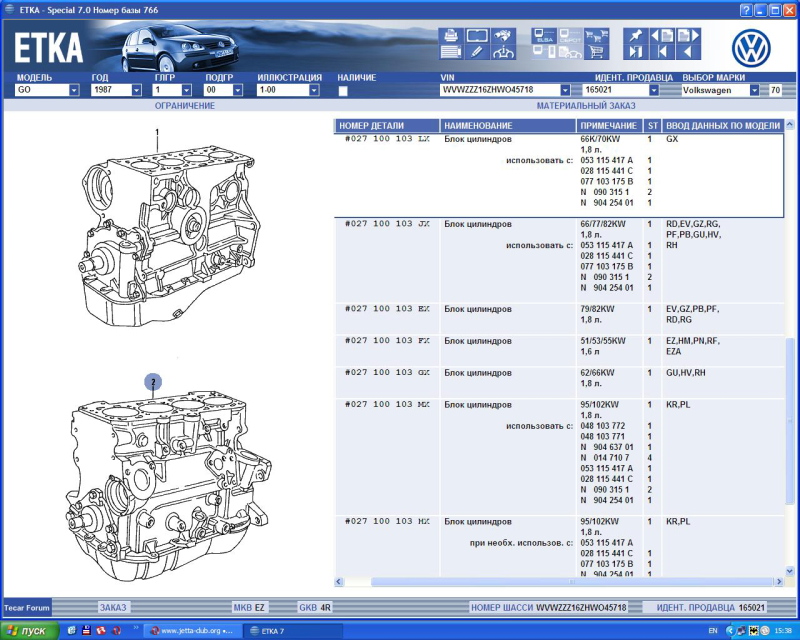This screenshot has height=640, width=800.
Task: Click the parts list horizontal scrollbar
Action: pos(571,581)
